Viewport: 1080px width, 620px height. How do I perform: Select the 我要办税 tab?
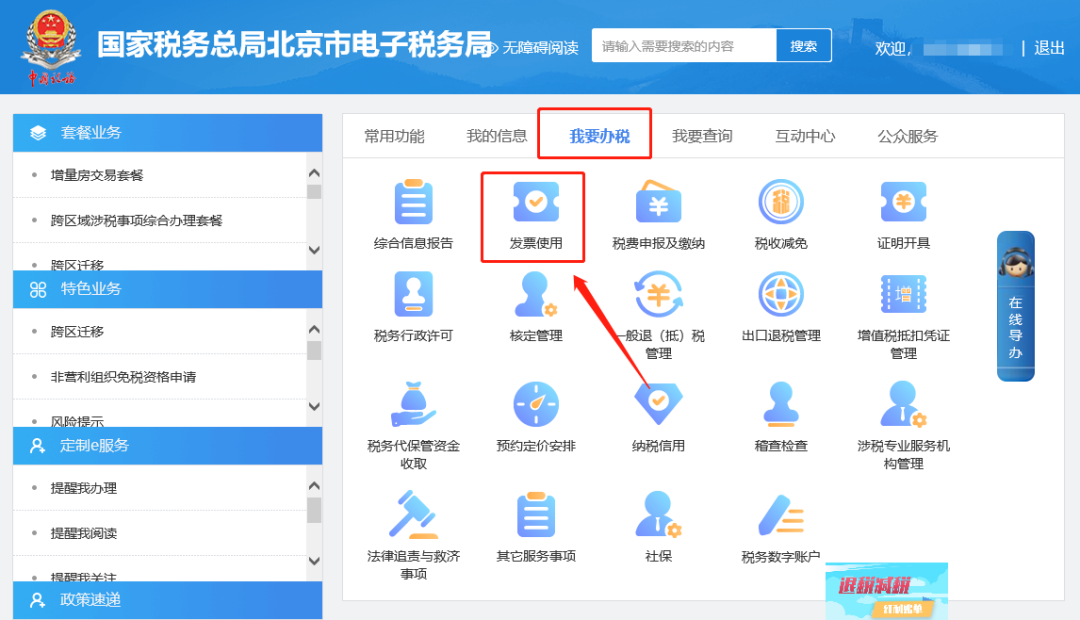pos(599,136)
